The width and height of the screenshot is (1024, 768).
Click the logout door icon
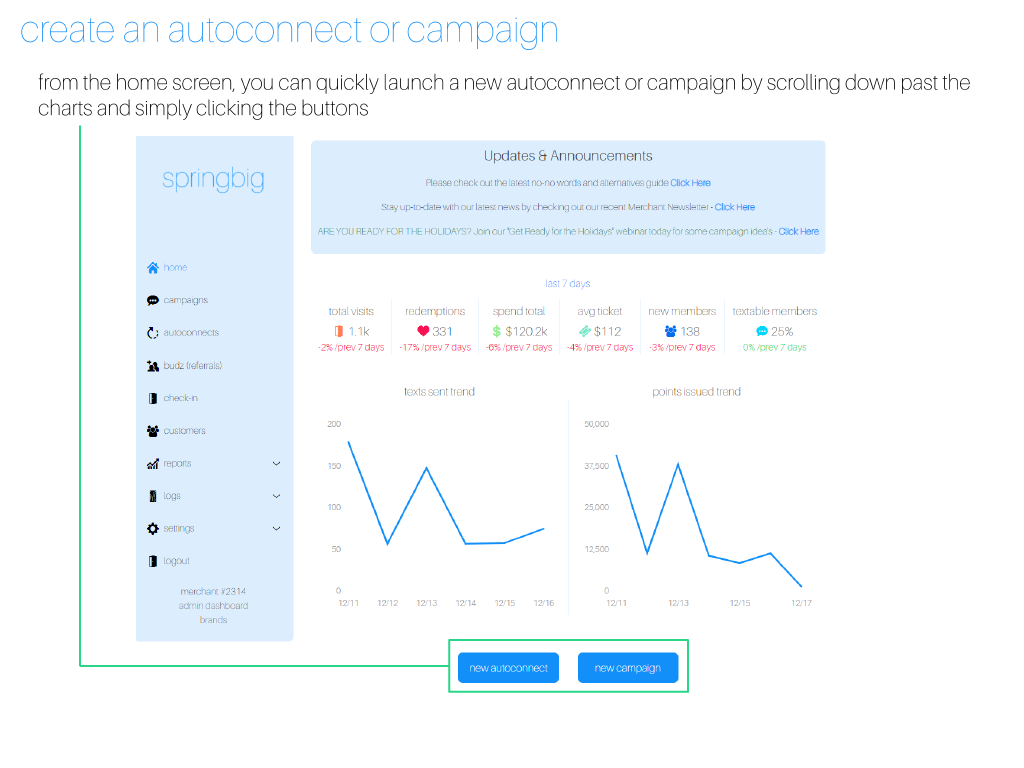click(x=152, y=561)
